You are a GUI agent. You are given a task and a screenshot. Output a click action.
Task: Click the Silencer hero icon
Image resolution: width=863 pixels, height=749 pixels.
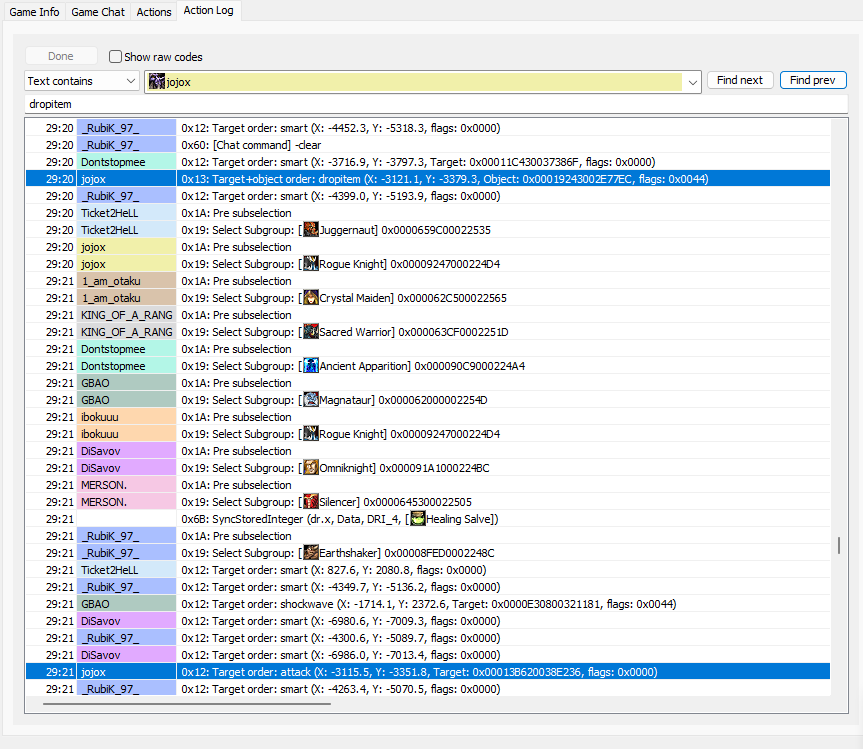click(x=311, y=501)
